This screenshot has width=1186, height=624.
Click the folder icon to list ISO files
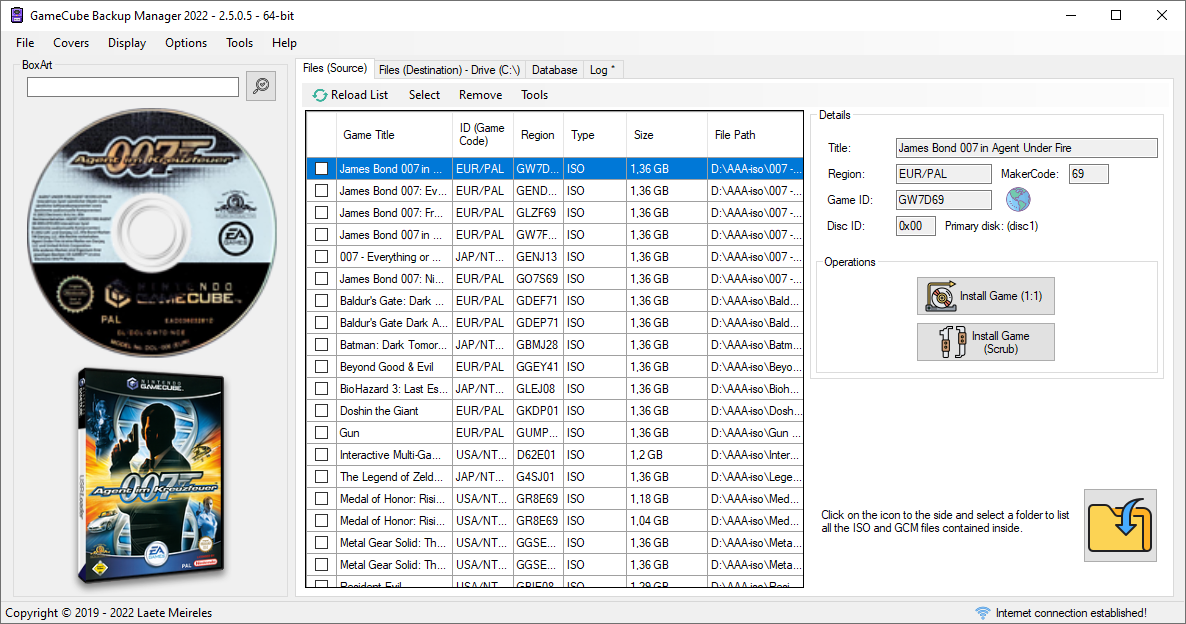[x=1120, y=526]
